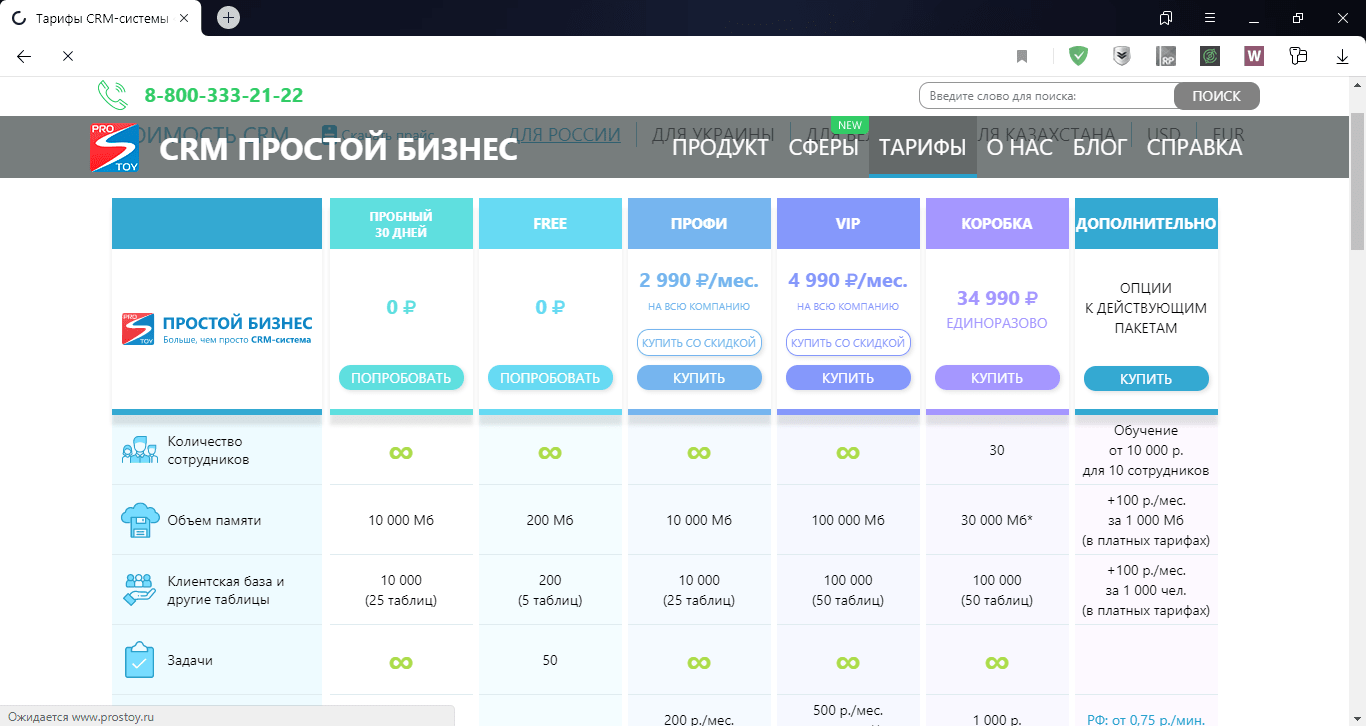Open a new browser tab

(x=229, y=18)
